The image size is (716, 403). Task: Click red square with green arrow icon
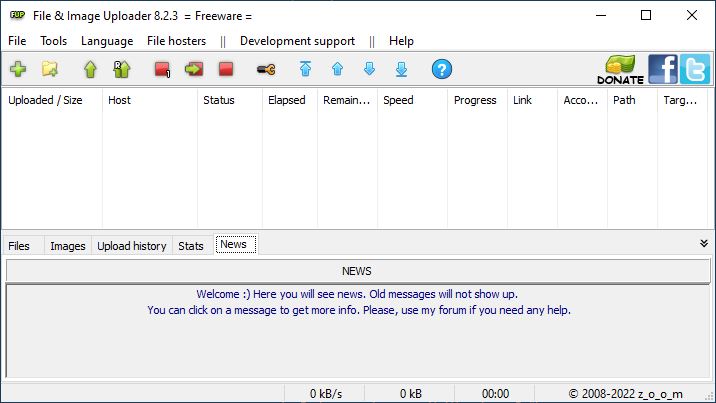point(194,69)
